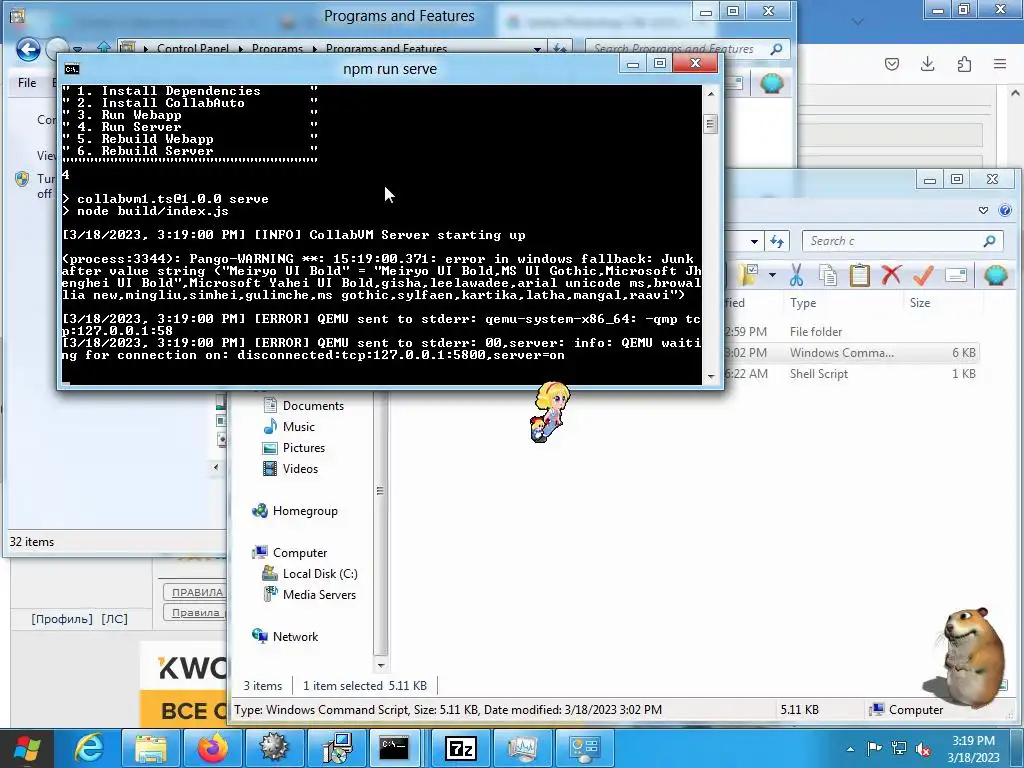The image size is (1024, 768).
Task: Open the Programs and Features address dropdown
Action: click(x=537, y=48)
